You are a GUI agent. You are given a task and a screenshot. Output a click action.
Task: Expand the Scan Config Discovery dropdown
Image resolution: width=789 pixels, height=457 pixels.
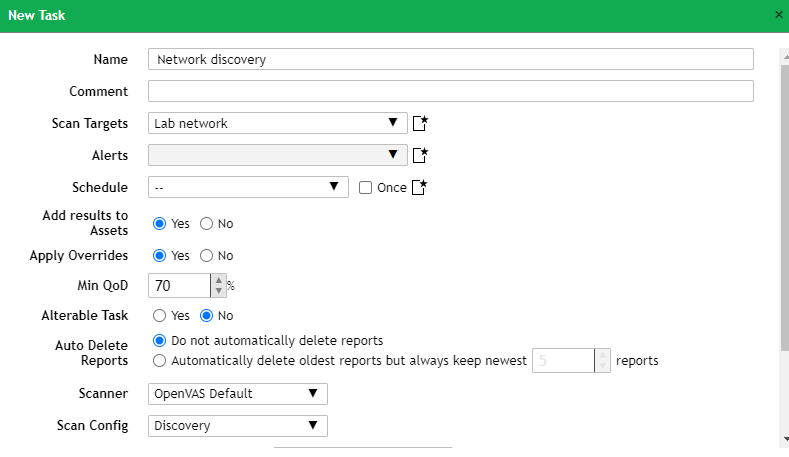coord(238,426)
